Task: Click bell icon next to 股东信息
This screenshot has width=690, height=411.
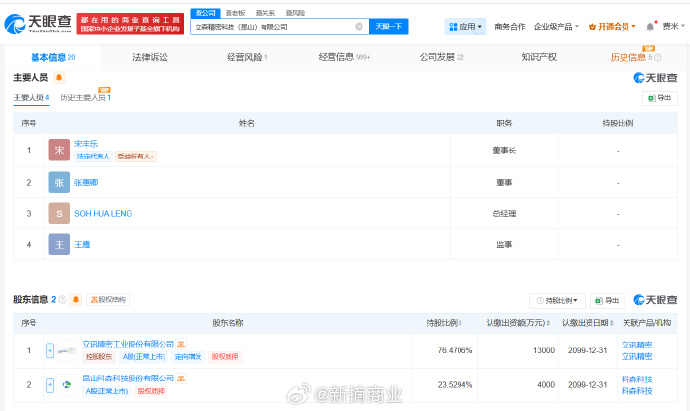Action: tap(76, 300)
